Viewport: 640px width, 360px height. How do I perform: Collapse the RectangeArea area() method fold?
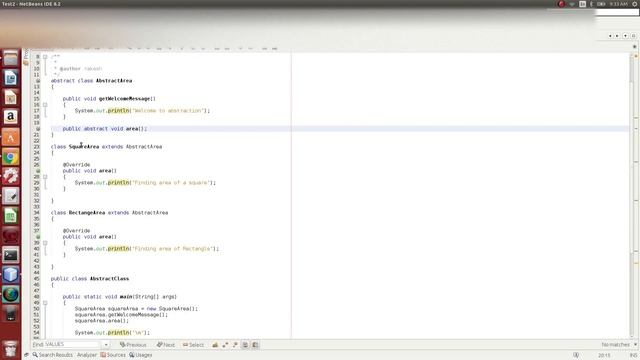(x=45, y=243)
